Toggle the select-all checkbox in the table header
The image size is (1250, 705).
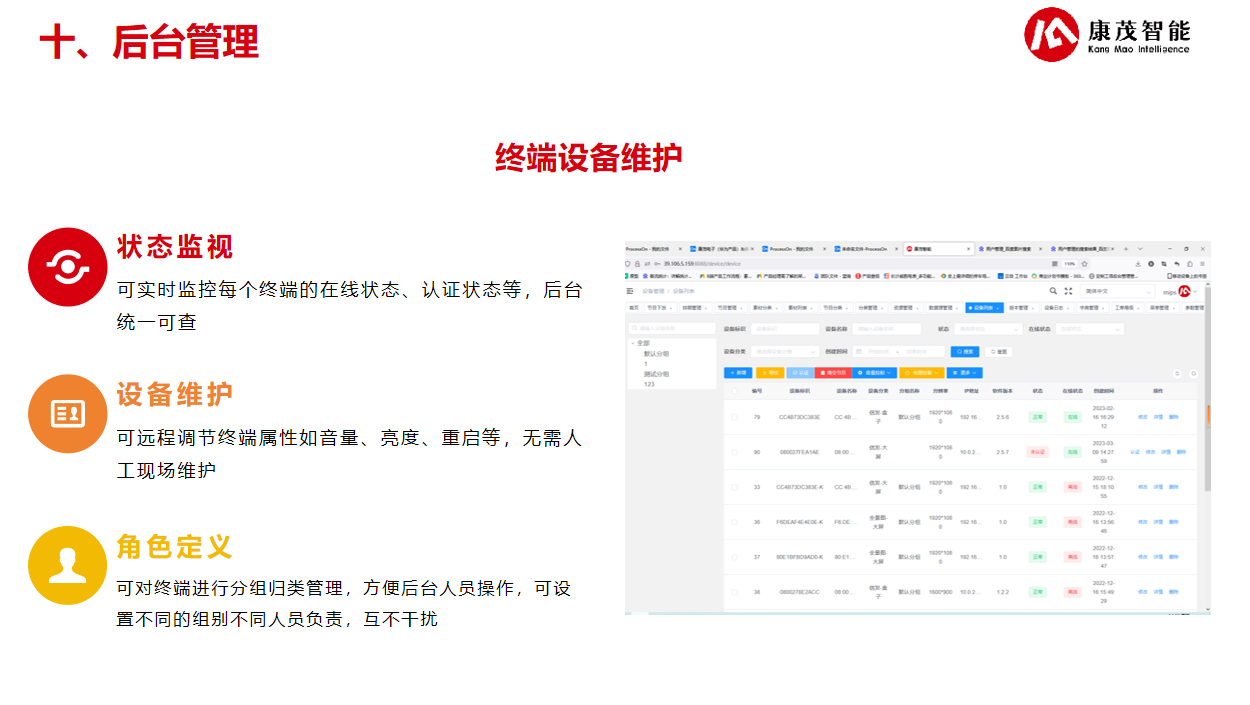735,391
